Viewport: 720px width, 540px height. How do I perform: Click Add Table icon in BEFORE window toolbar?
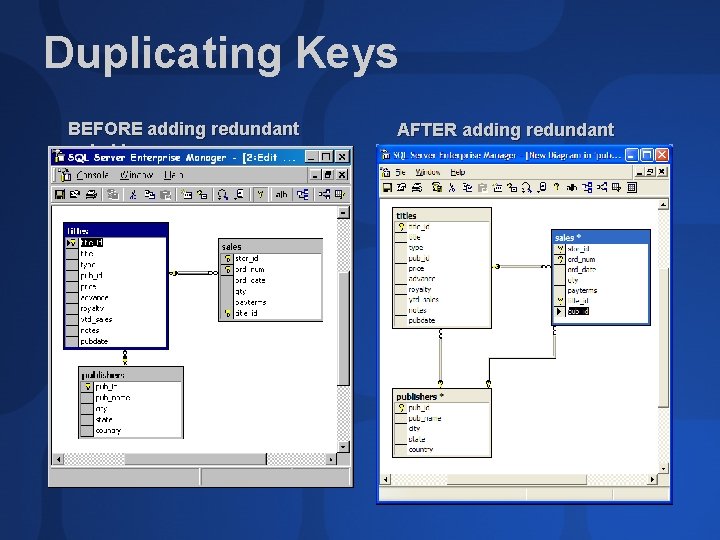point(202,195)
